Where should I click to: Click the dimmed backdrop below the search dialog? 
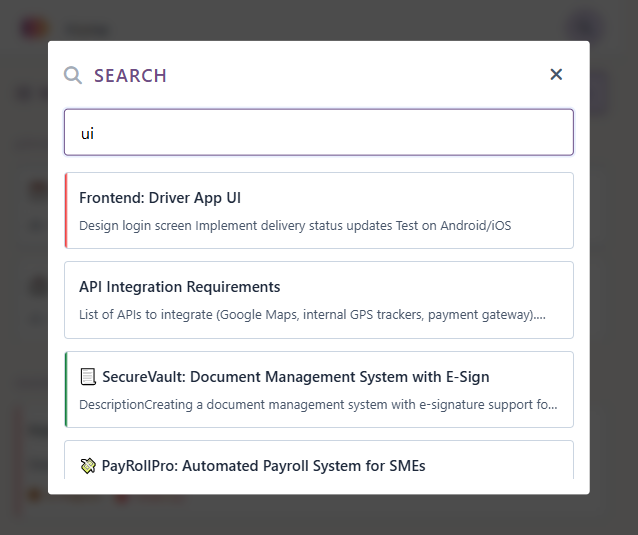[x=318, y=514]
